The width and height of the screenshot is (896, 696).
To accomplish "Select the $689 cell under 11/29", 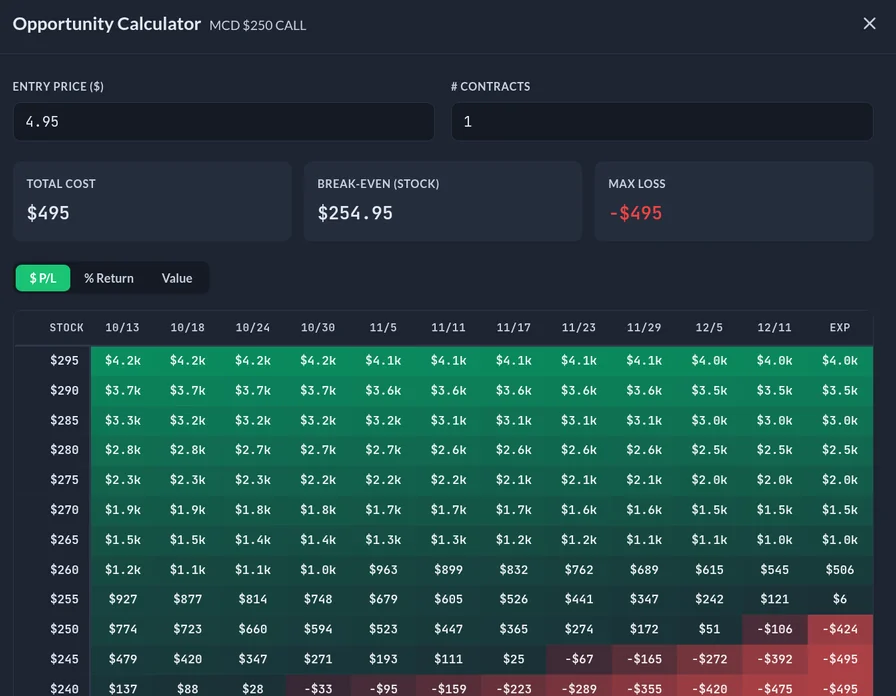I will click(644, 570).
